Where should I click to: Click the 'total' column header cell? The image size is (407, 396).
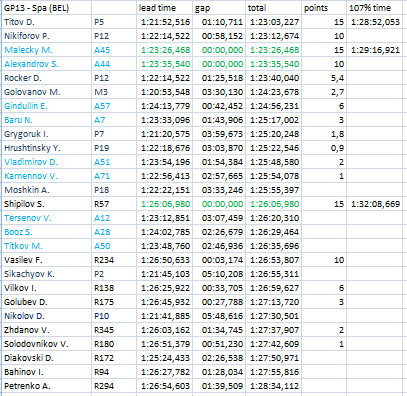[x=274, y=8]
